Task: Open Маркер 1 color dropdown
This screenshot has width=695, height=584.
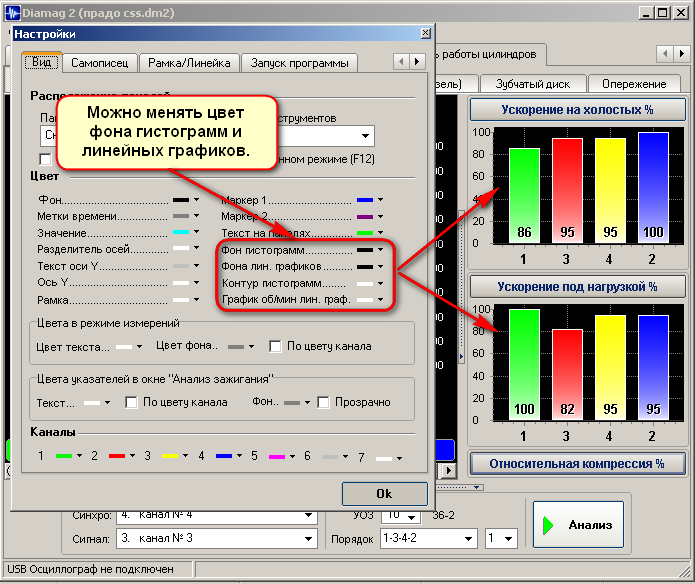Action: pyautogui.click(x=380, y=200)
